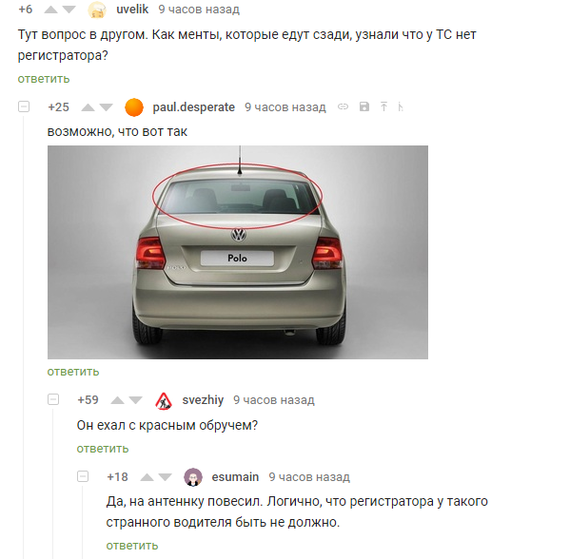Jump to parent comment arrow icon
The height and width of the screenshot is (559, 570).
(x=384, y=107)
